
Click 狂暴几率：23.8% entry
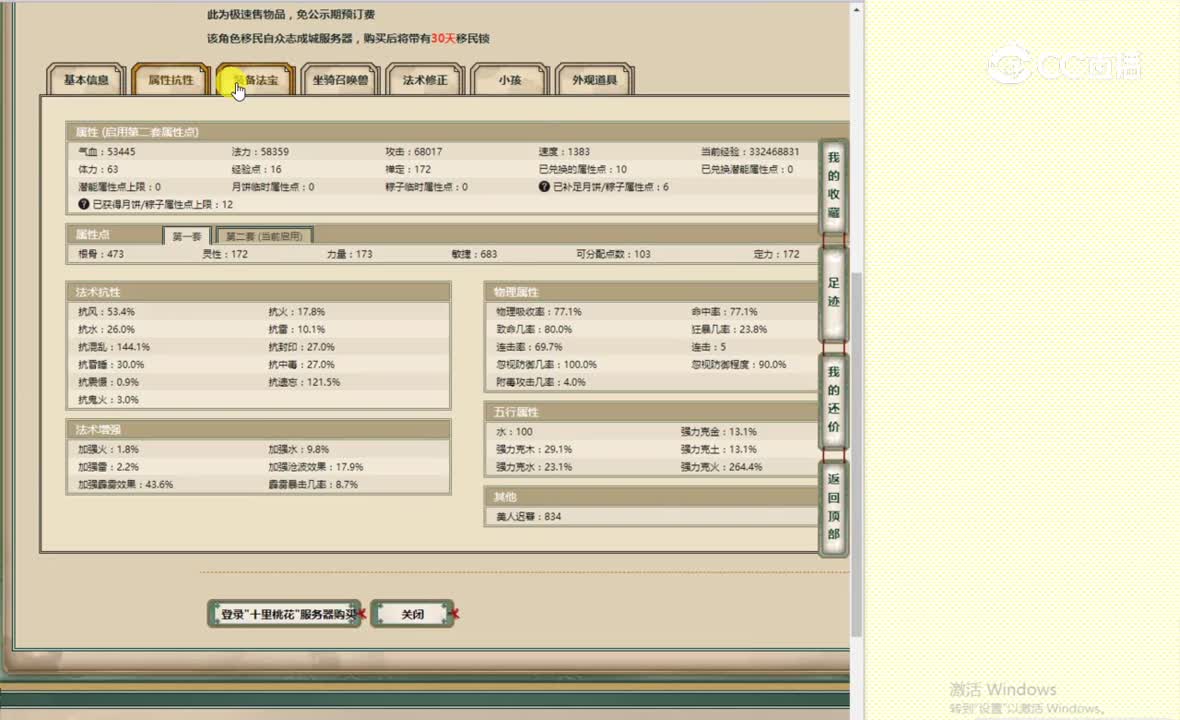pyautogui.click(x=729, y=330)
